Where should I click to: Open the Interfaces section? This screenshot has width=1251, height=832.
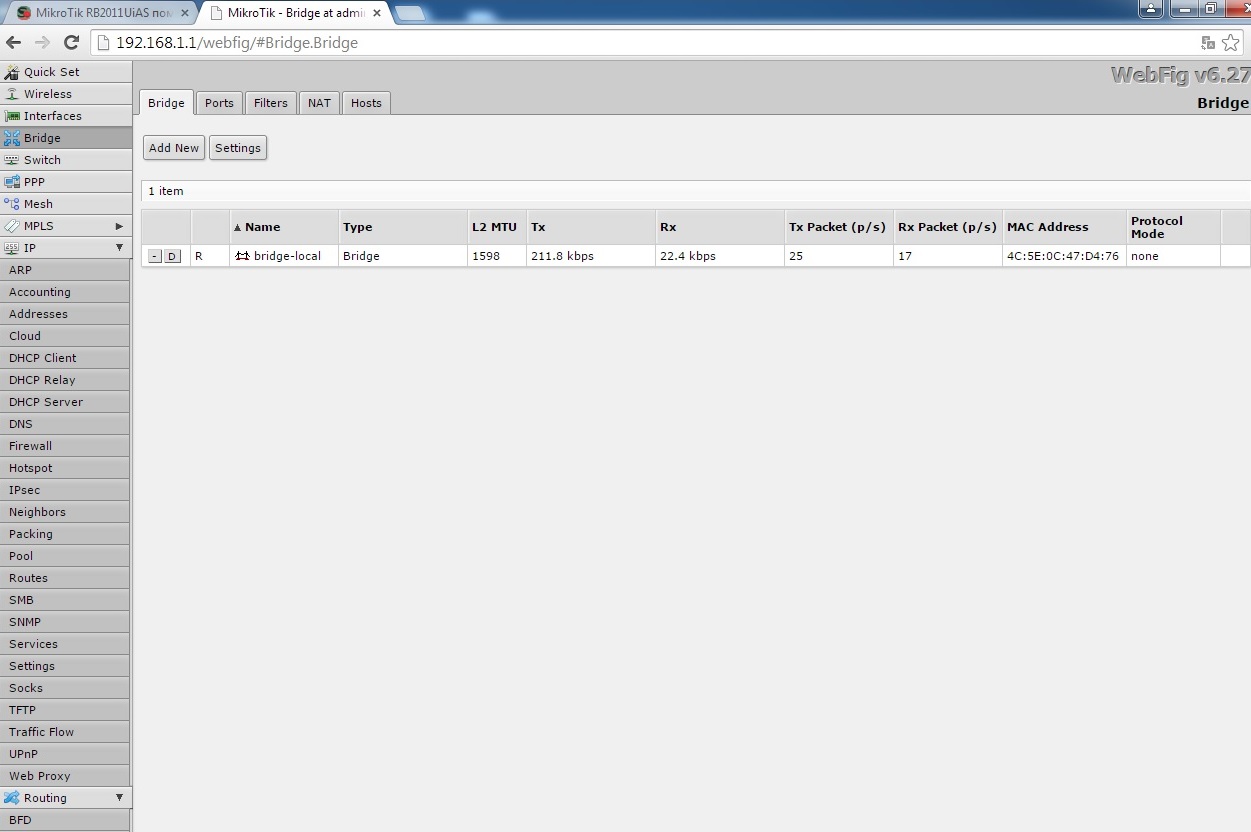(65, 116)
